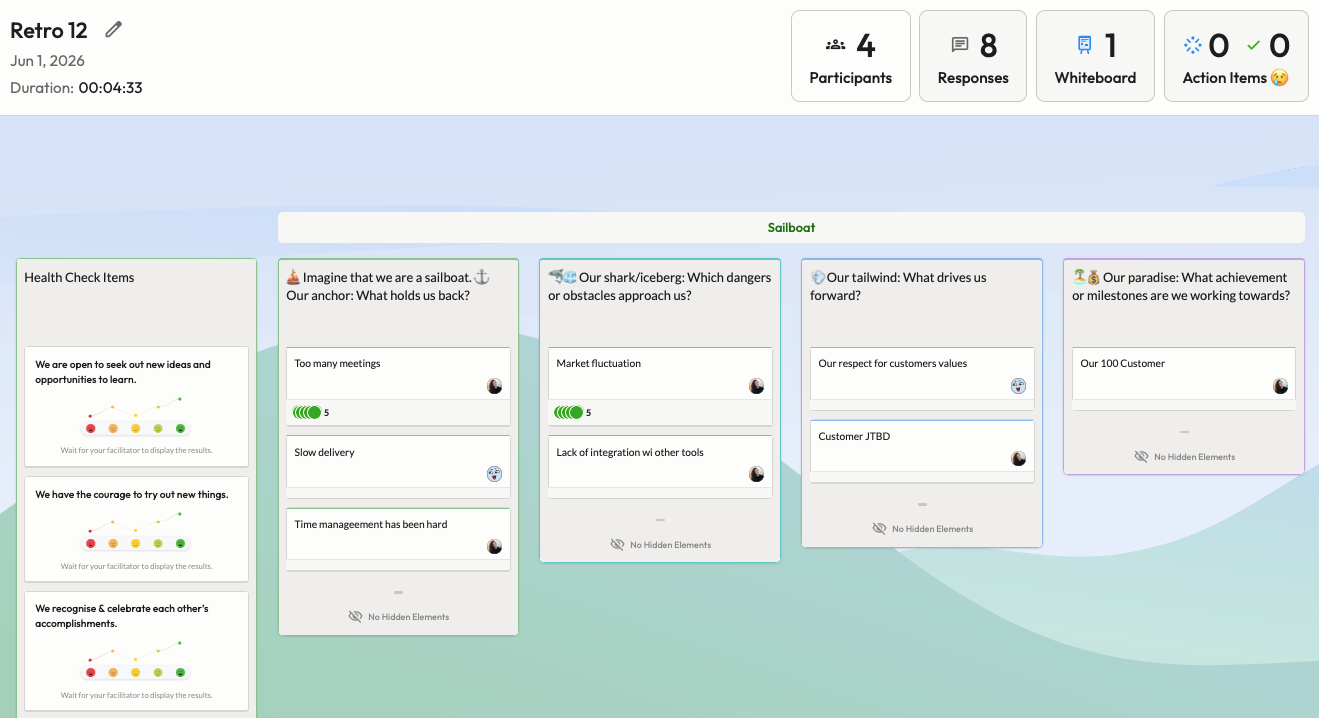This screenshot has width=1319, height=718.
Task: Select yellow middle face under 'courage to try'
Action: pos(136,543)
